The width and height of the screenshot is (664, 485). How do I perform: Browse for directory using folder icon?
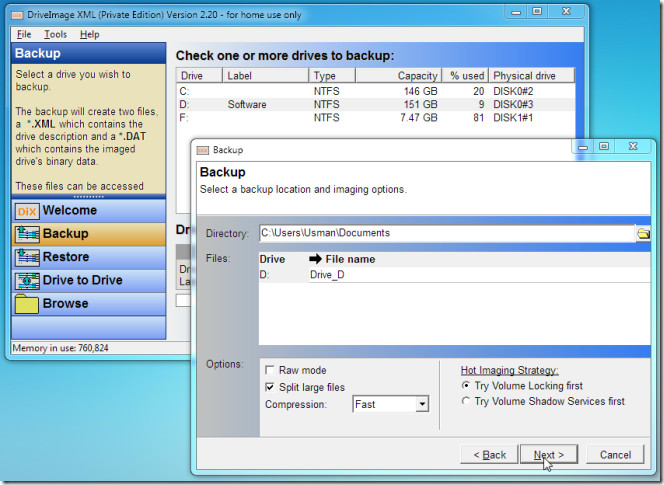point(643,233)
